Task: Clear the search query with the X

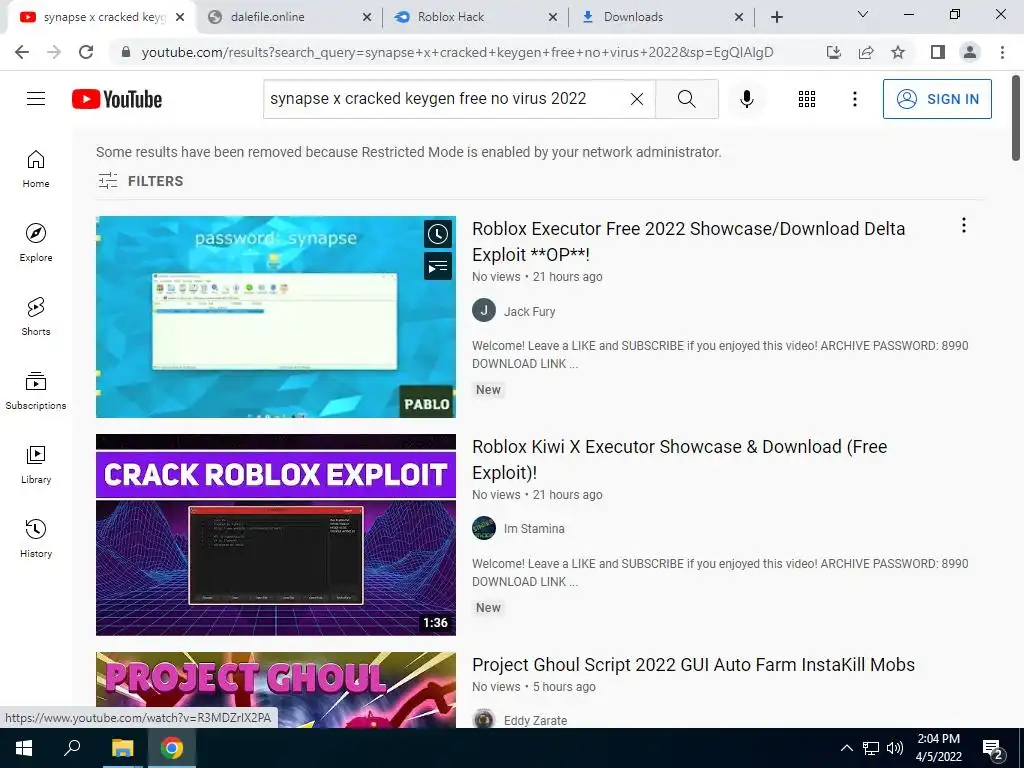Action: tap(637, 99)
